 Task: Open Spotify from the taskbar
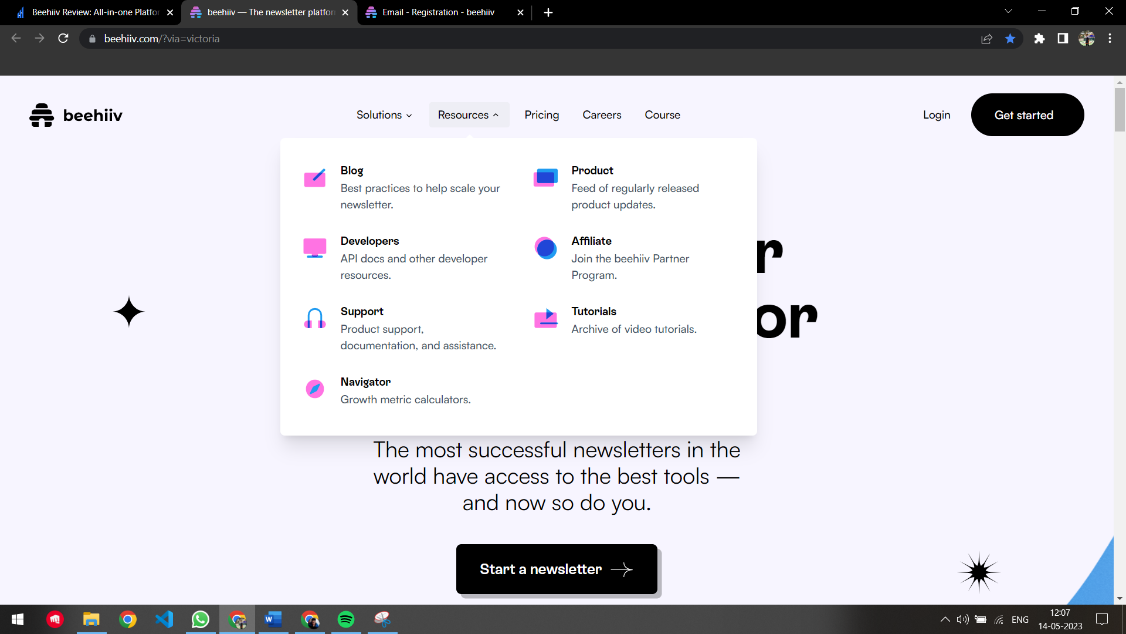pos(346,619)
